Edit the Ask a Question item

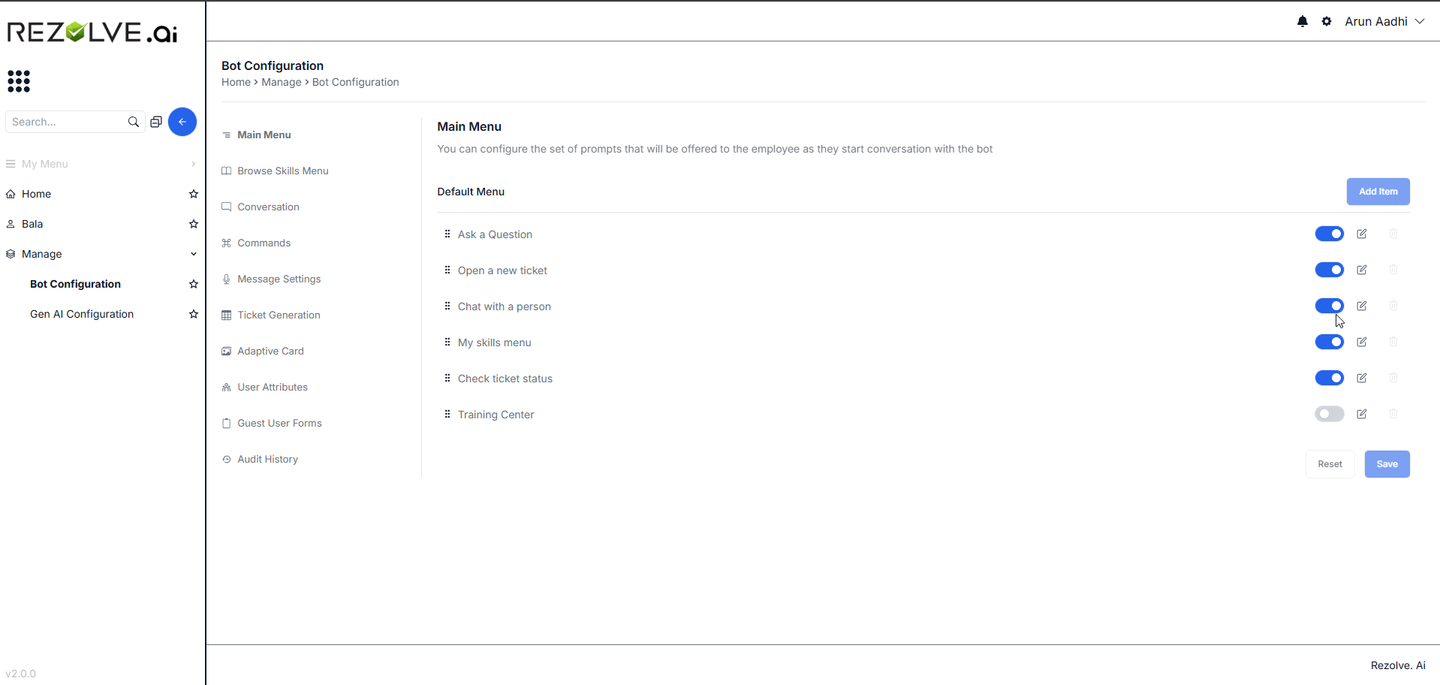1362,234
